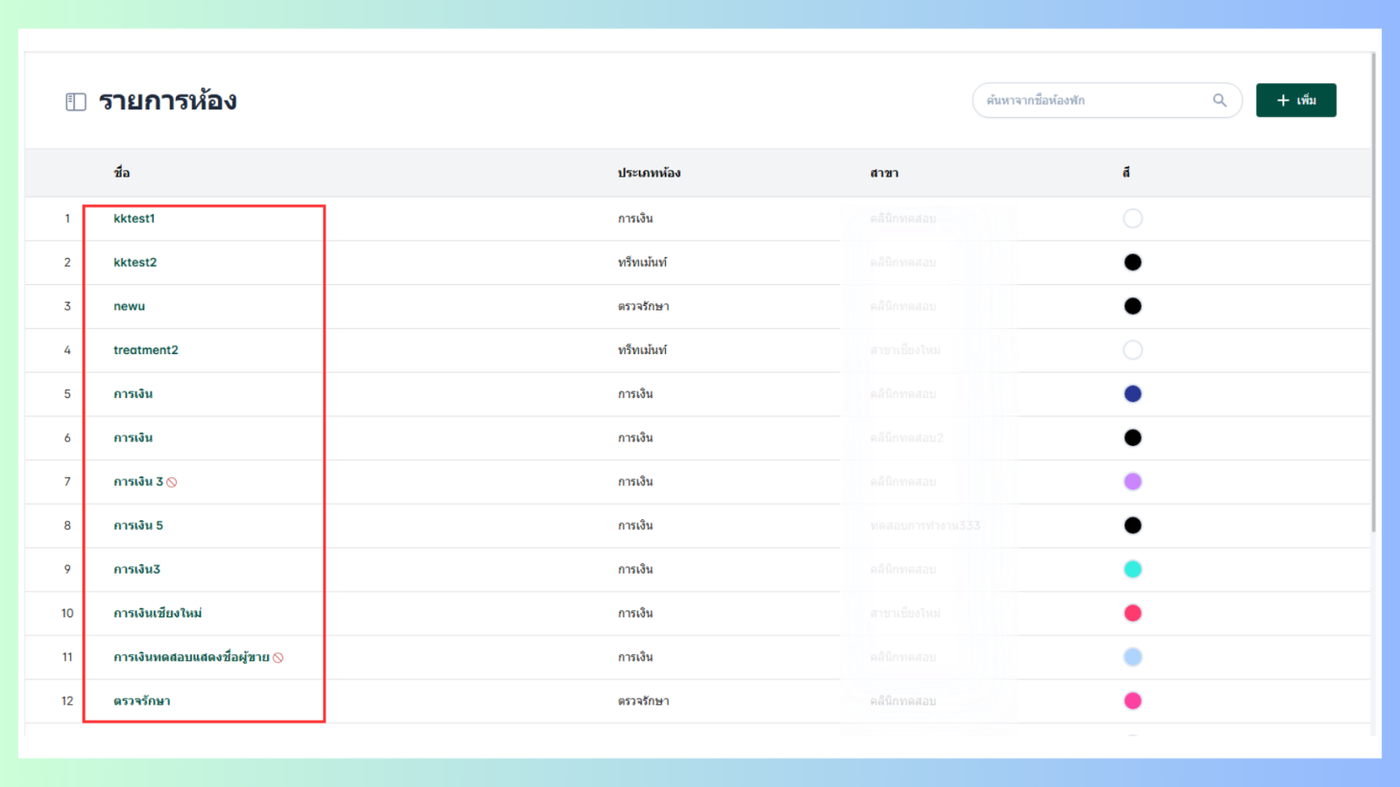1400x787 pixels.
Task: Click the การเงิน room type in the การเงิน 5 row
Action: [635, 526]
